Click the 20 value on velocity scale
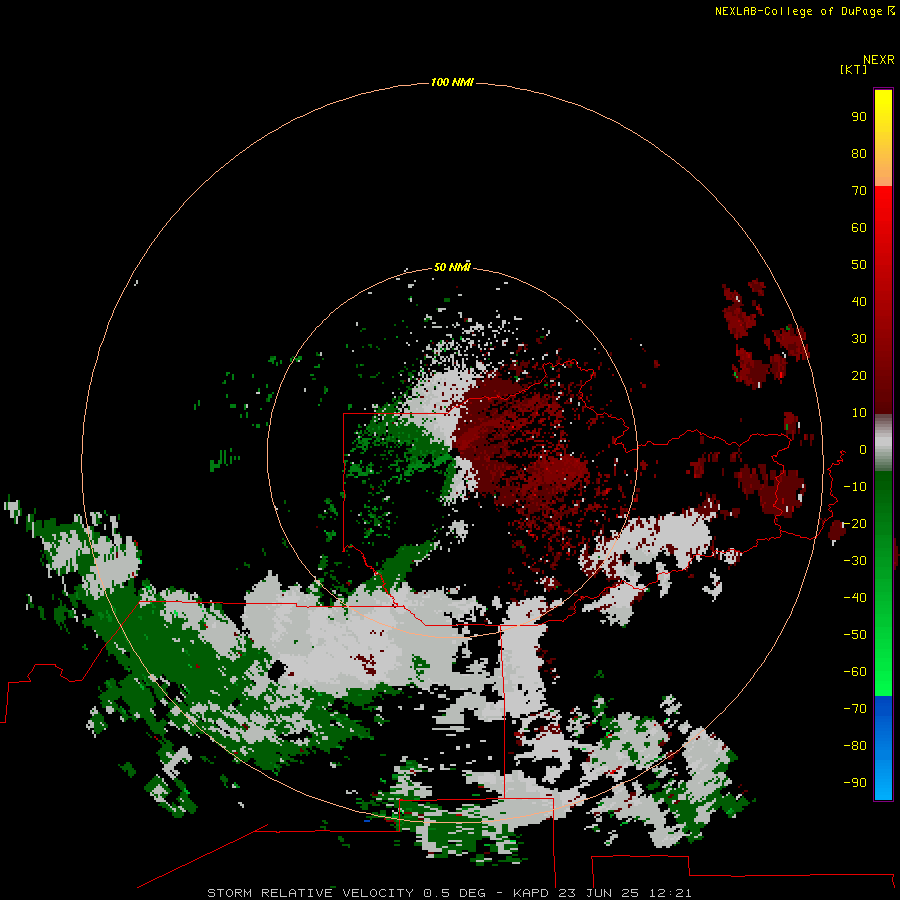The width and height of the screenshot is (900, 900). click(859, 376)
